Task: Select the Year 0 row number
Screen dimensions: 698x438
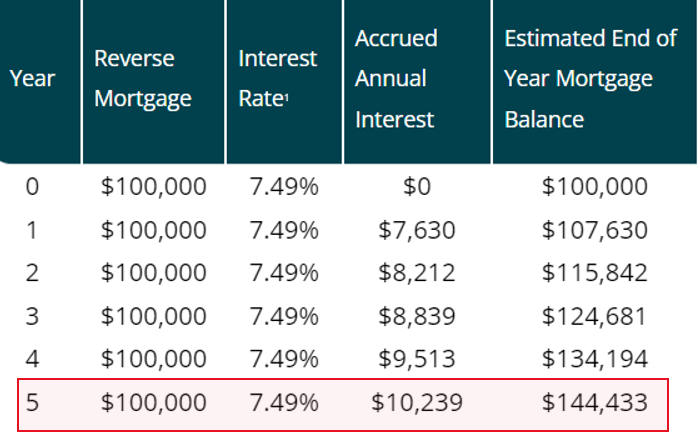Action: coord(32,186)
